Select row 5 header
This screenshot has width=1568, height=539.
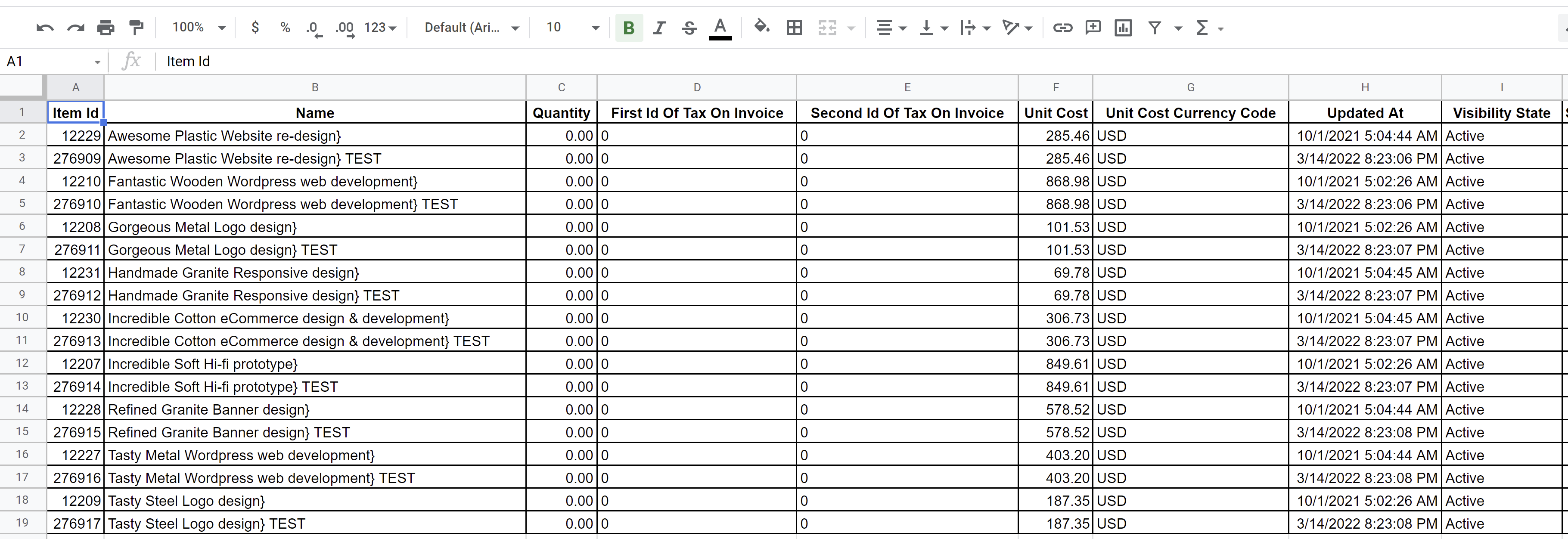22,203
